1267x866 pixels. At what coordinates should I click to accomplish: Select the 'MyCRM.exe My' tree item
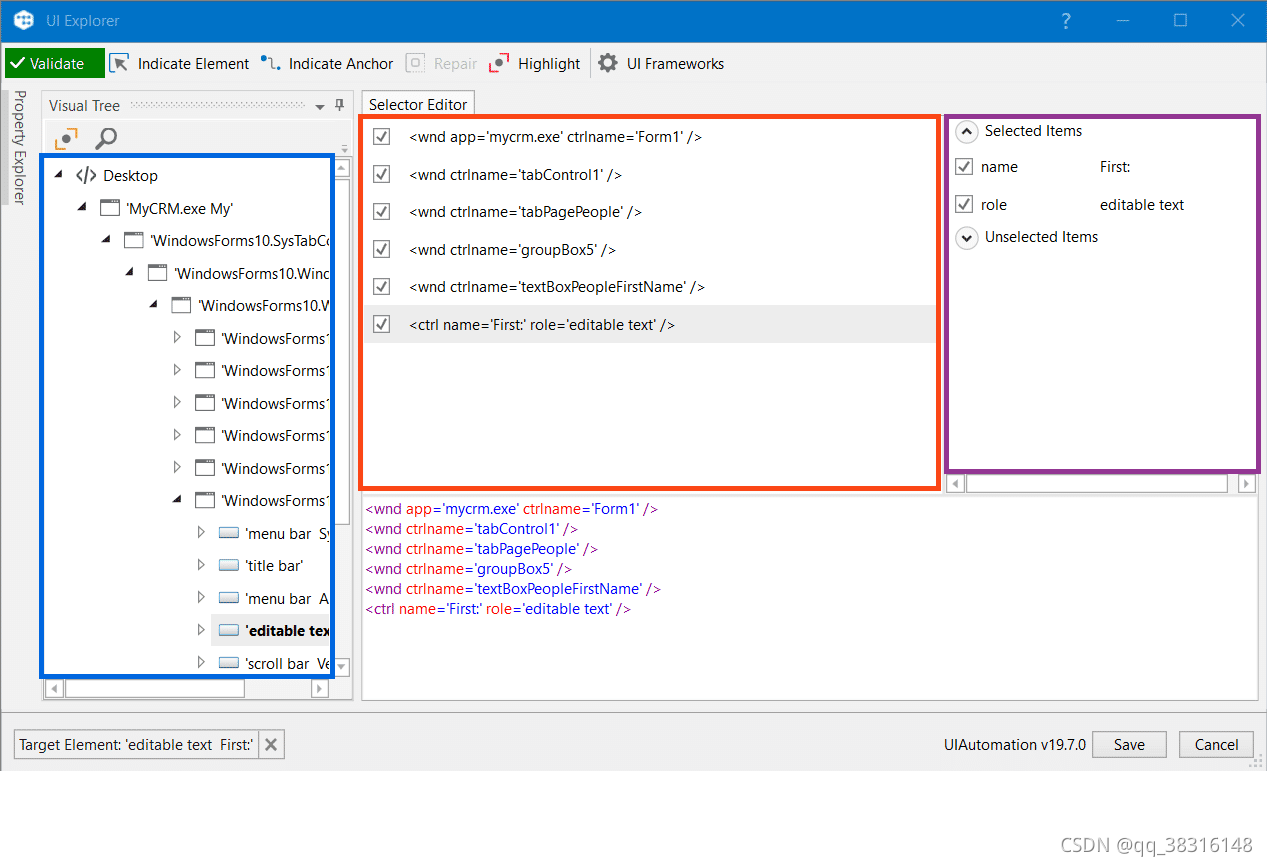(x=179, y=208)
